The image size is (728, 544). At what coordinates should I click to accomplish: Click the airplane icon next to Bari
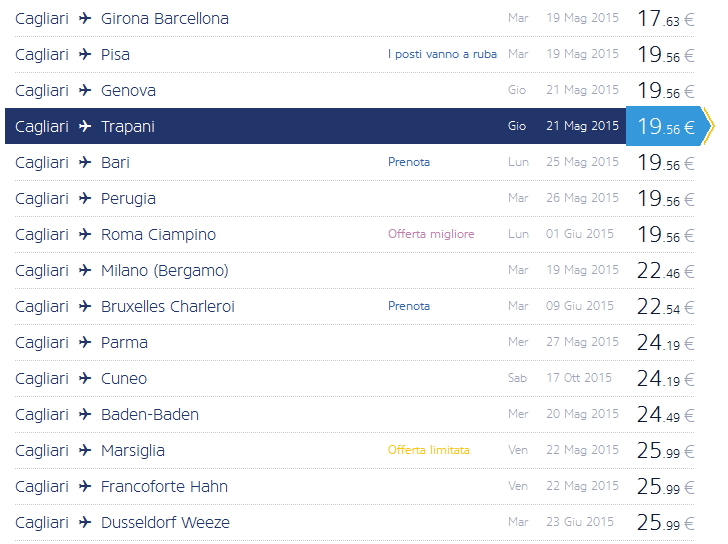pyautogui.click(x=85, y=162)
